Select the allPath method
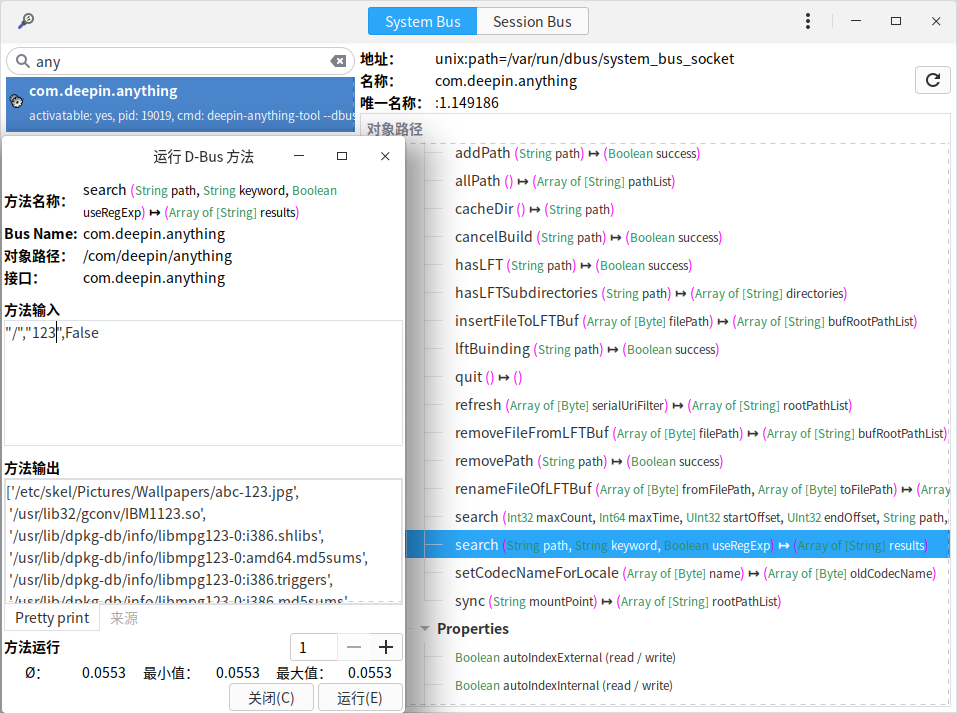Screen dimensions: 957x713 (565, 181)
